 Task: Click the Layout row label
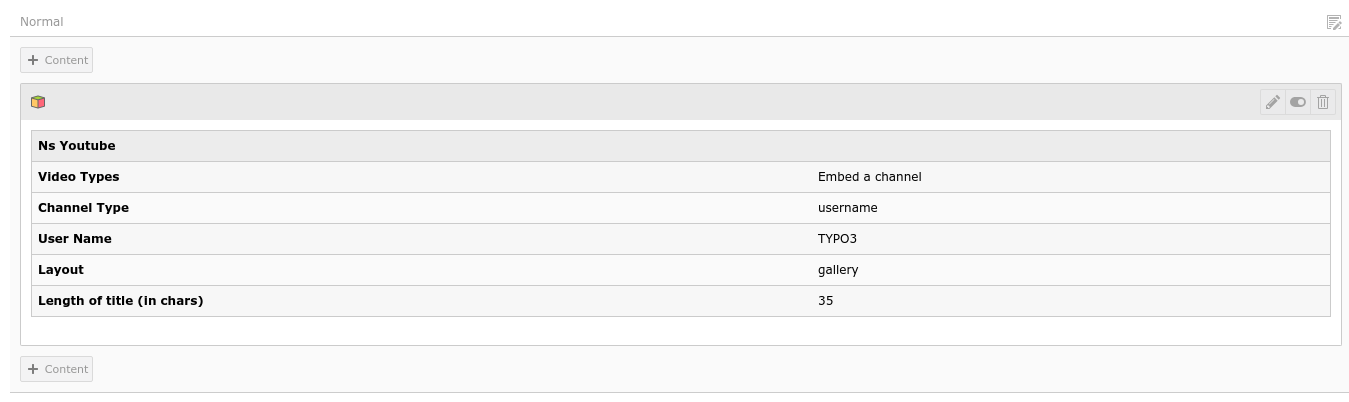click(x=60, y=270)
